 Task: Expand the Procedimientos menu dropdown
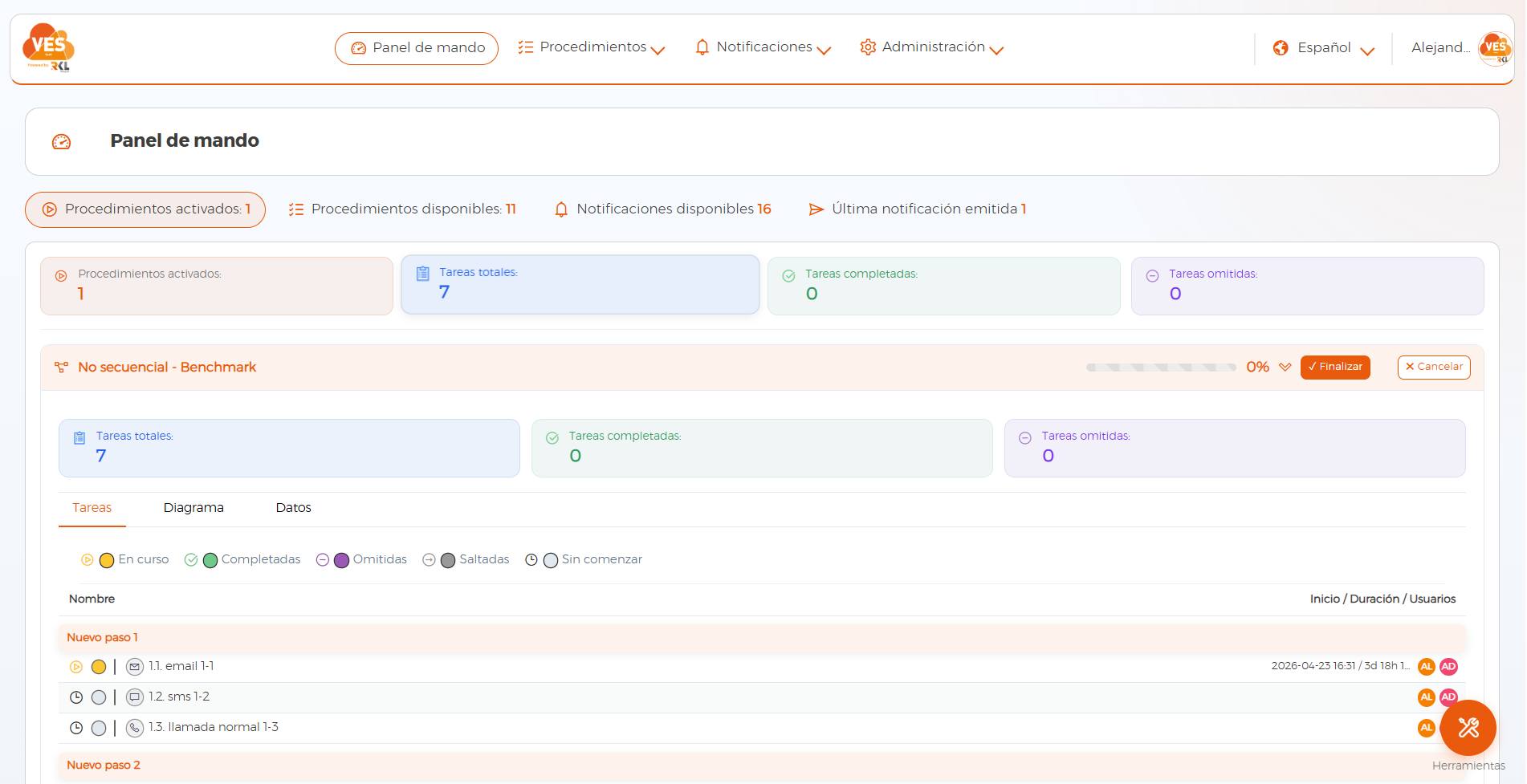coord(592,47)
